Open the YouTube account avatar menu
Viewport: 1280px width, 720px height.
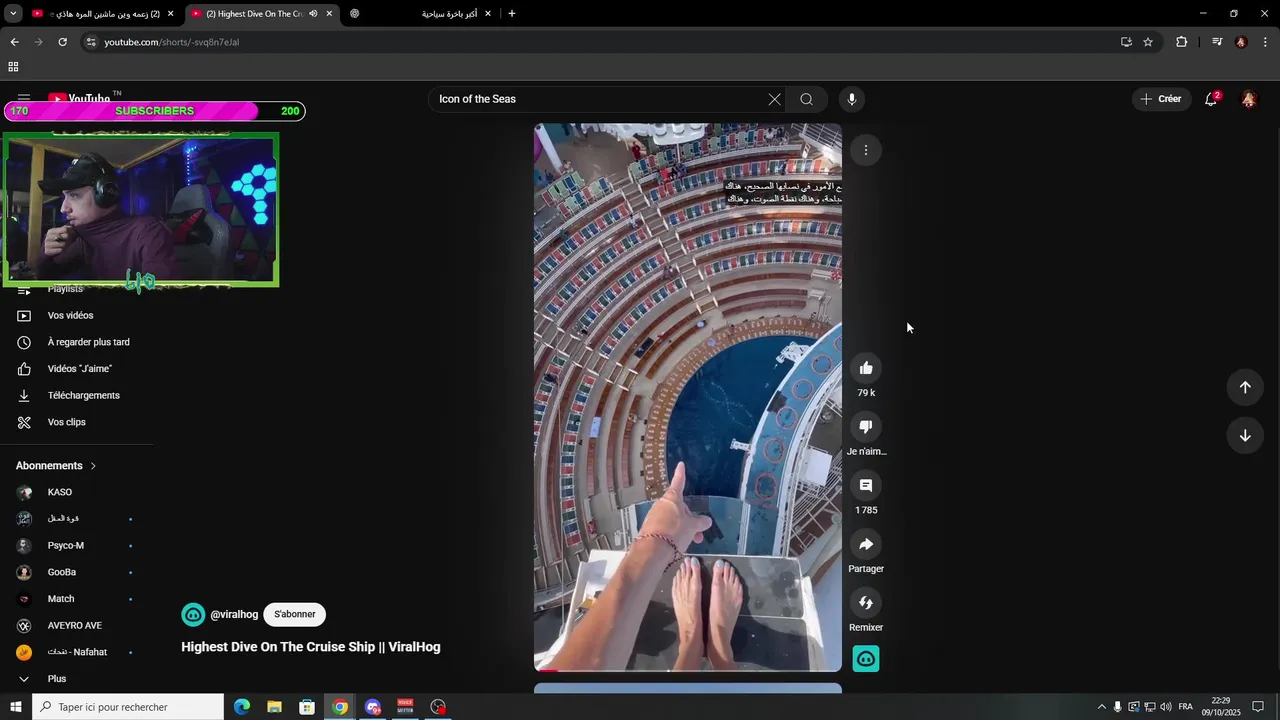pos(1249,99)
